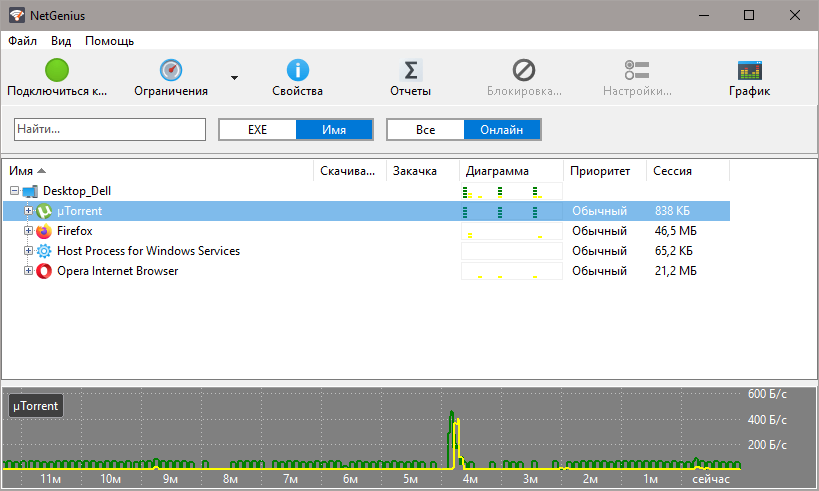819x491 pixels.
Task: Expand the Firefox tree node
Action: click(29, 231)
